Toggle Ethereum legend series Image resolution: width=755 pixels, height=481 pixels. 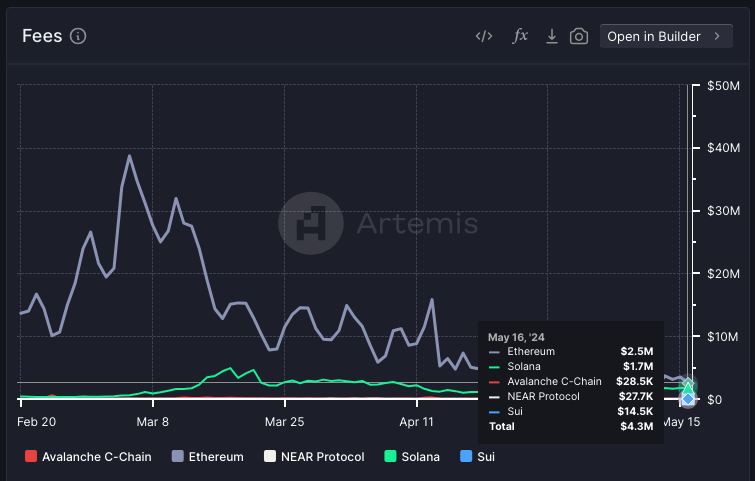208,456
